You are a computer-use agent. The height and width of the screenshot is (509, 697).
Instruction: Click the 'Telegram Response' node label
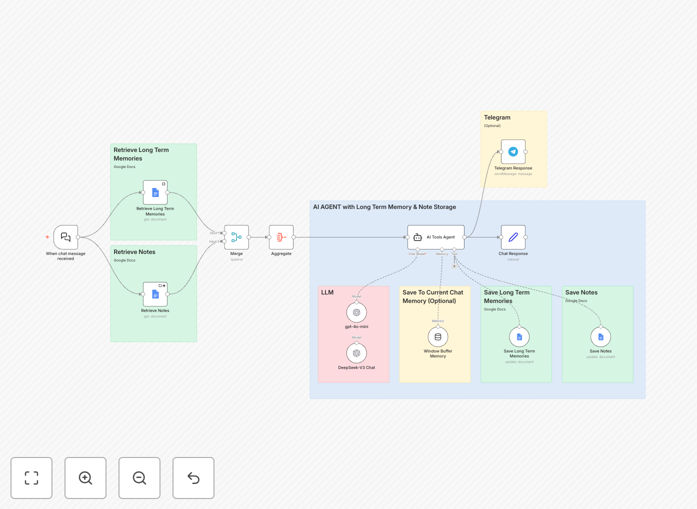click(x=513, y=168)
